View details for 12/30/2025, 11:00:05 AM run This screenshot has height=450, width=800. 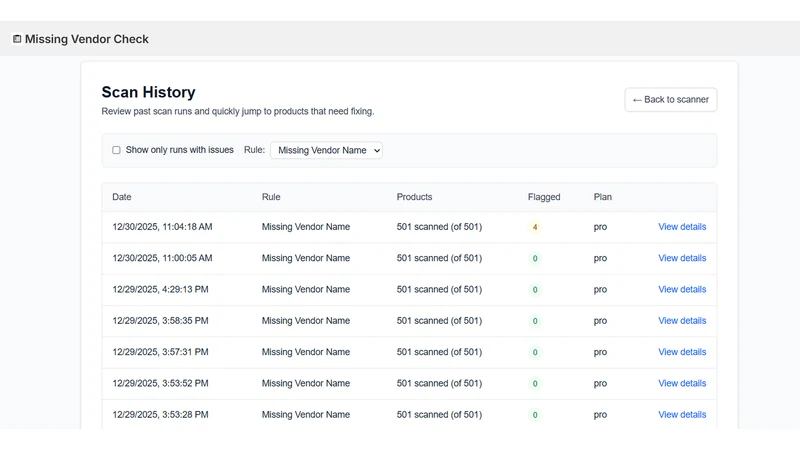click(682, 258)
